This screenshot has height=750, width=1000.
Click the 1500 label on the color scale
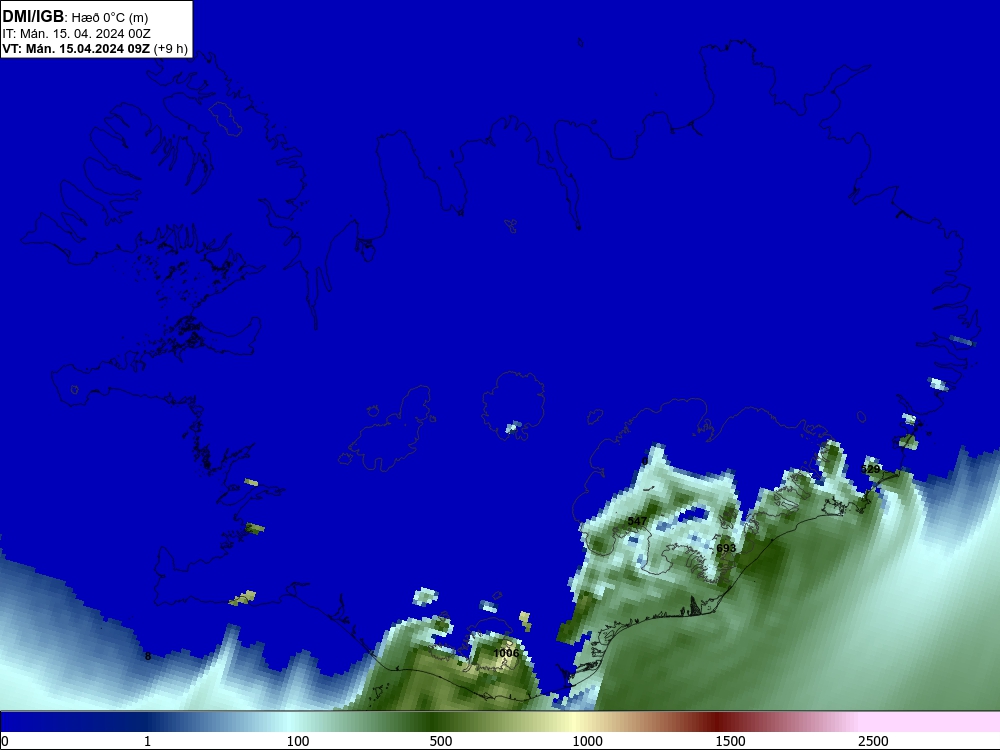(730, 741)
